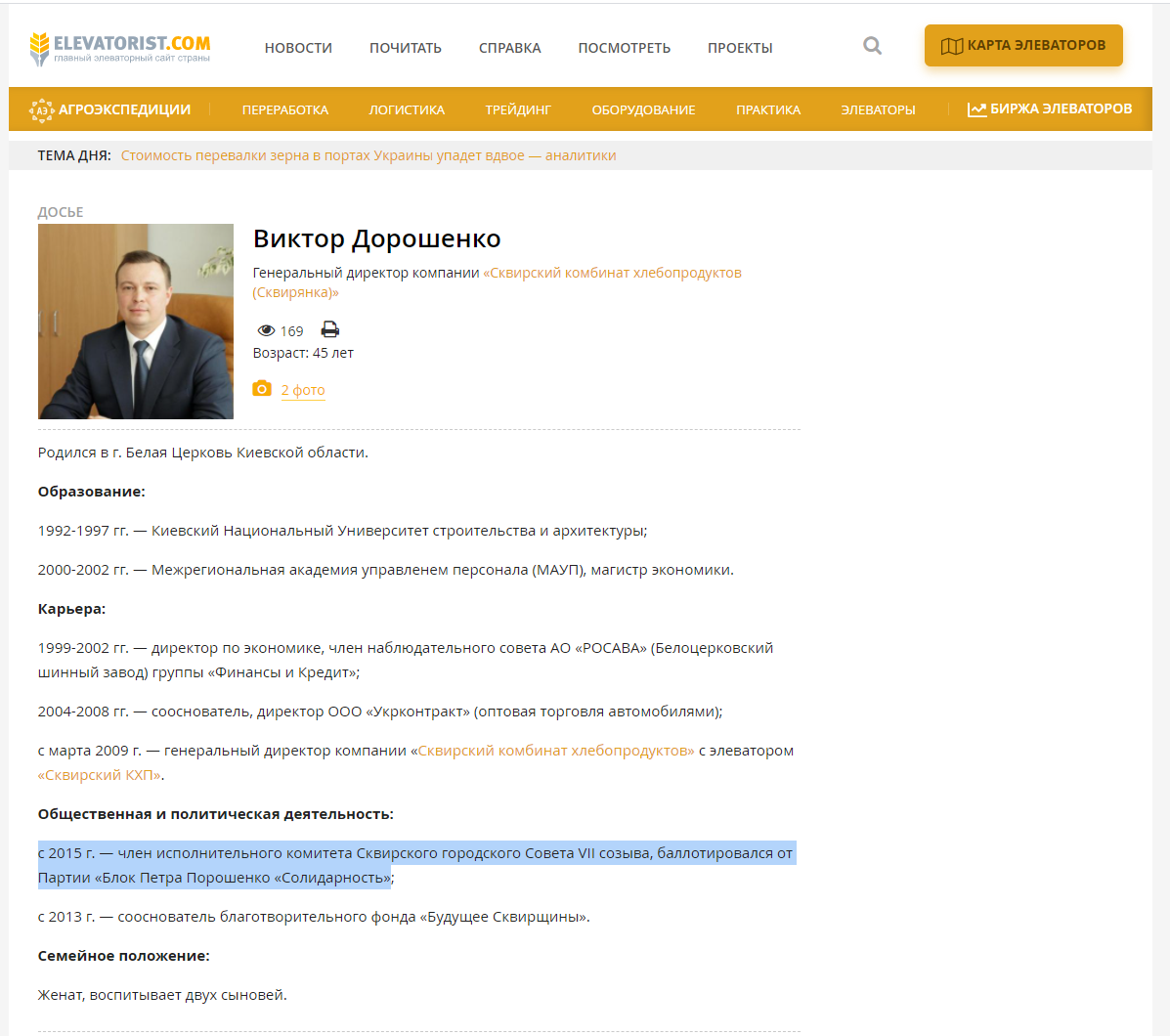Open the Проекты menu

pyautogui.click(x=740, y=48)
